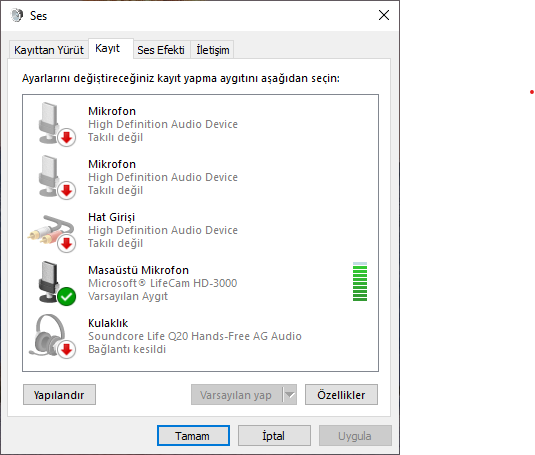Viewport: 535px width, 455px height.
Task: Click the 'Kulaklık' device name
Action: point(108,323)
